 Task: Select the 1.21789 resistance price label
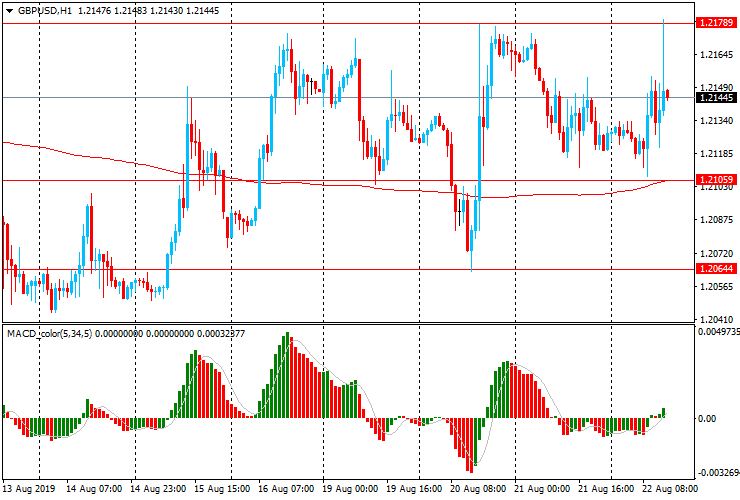pyautogui.click(x=716, y=23)
